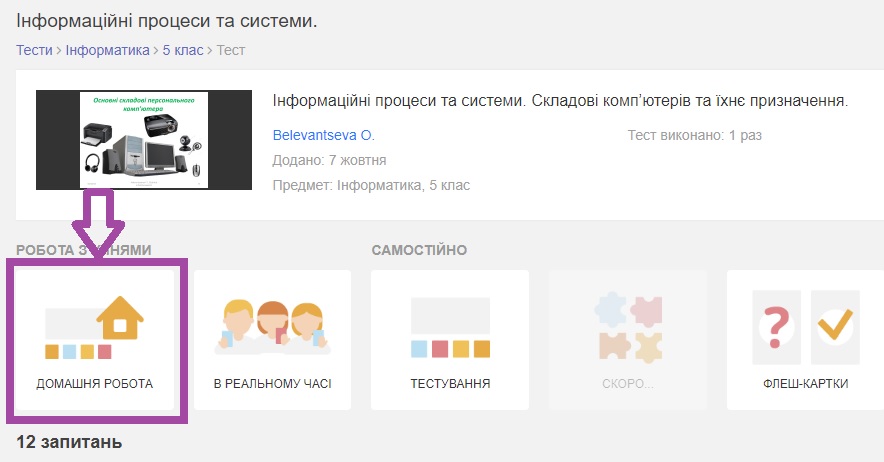
Task: Go to Тести in the breadcrumb
Action: point(34,49)
